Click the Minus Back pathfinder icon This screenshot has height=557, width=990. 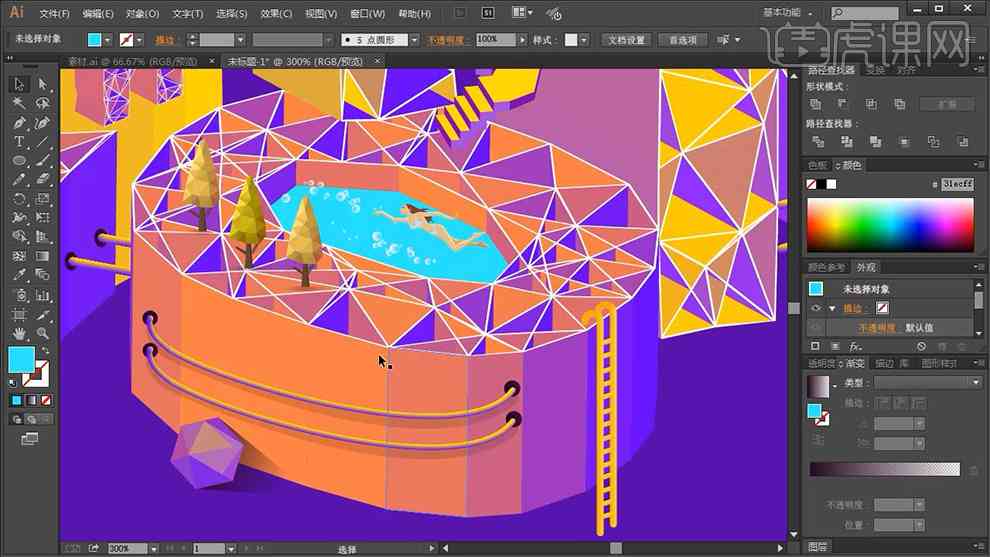point(962,142)
